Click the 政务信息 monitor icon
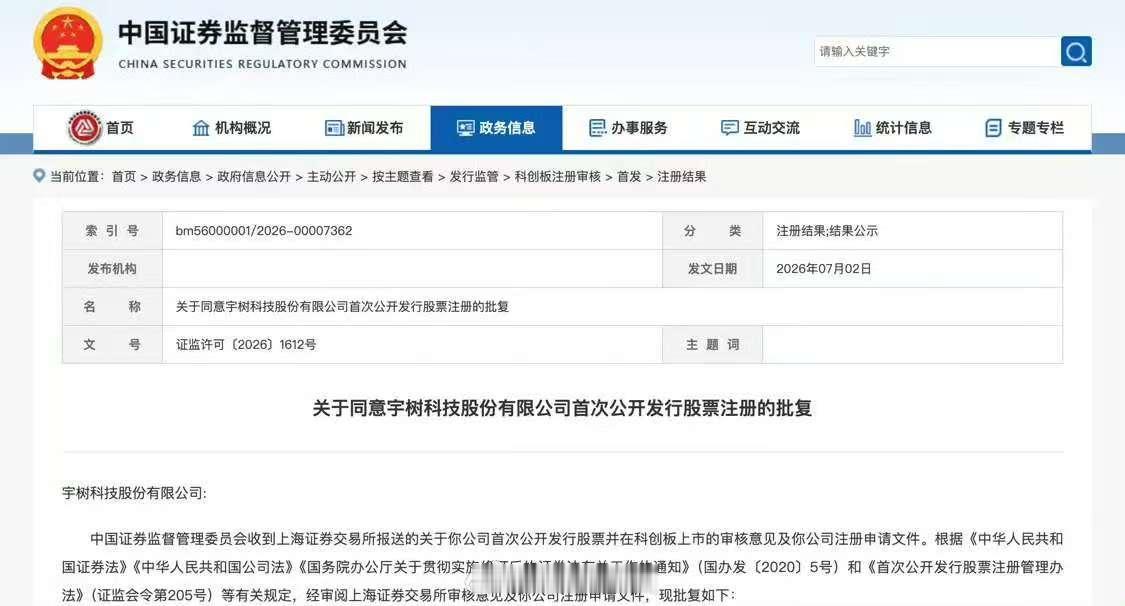The height and width of the screenshot is (606, 1125). pos(466,128)
